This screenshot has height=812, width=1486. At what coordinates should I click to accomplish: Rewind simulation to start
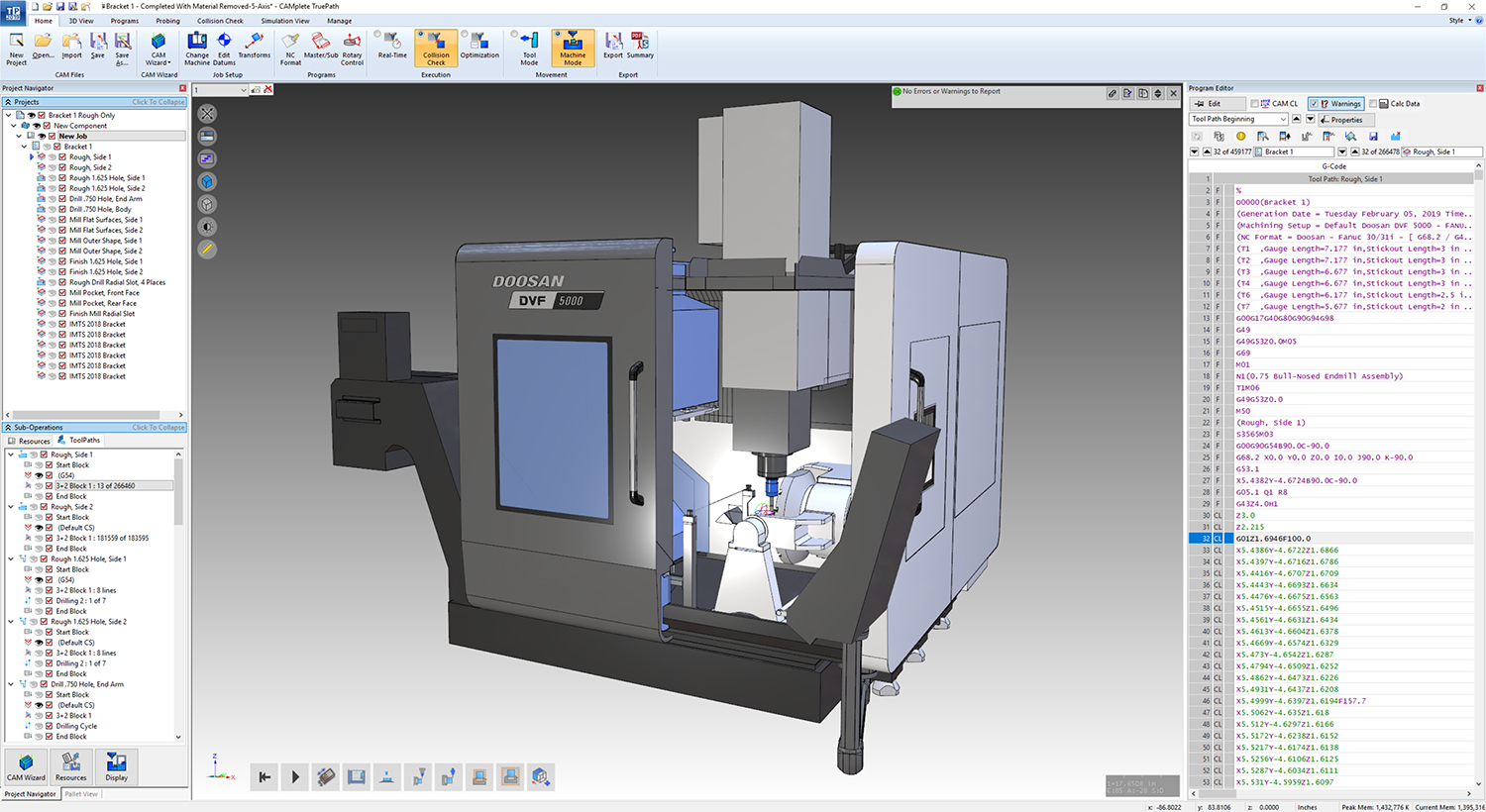(265, 777)
